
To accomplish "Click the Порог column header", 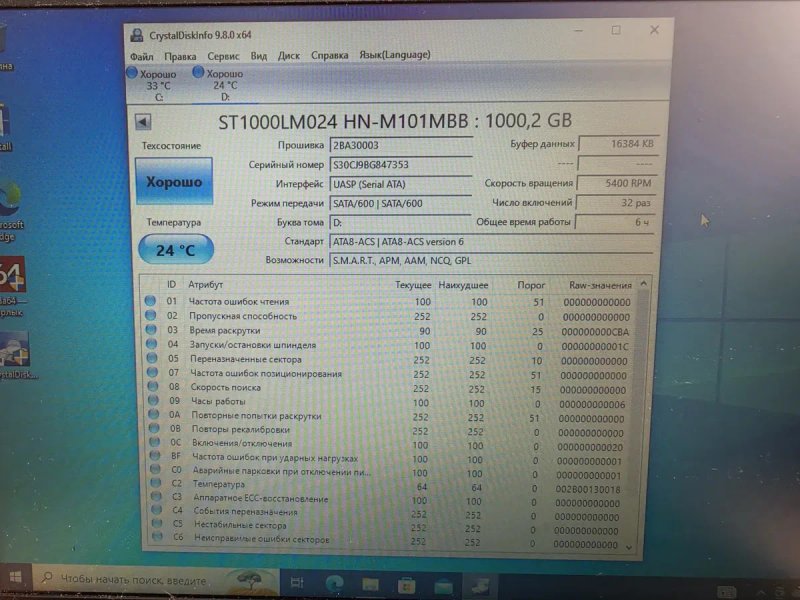I will (531, 285).
